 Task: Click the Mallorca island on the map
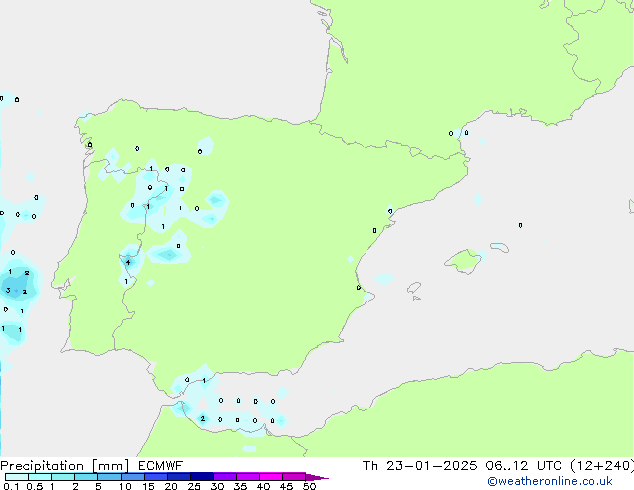coord(462,261)
